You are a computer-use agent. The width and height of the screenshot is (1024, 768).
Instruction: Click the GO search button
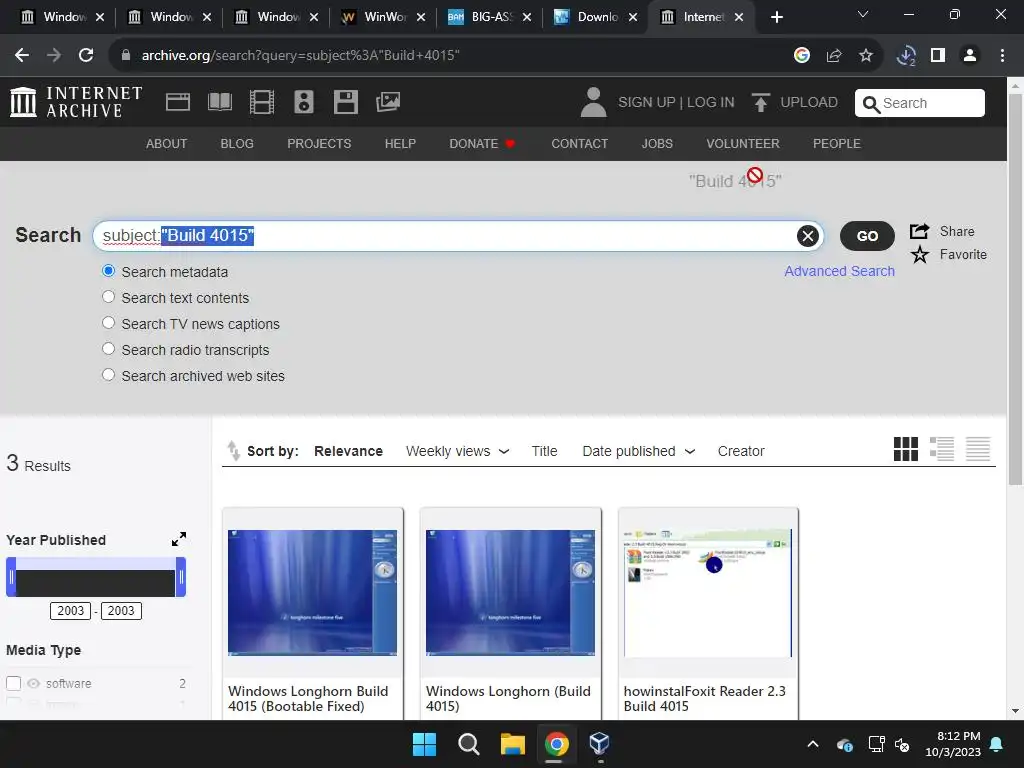tap(867, 236)
